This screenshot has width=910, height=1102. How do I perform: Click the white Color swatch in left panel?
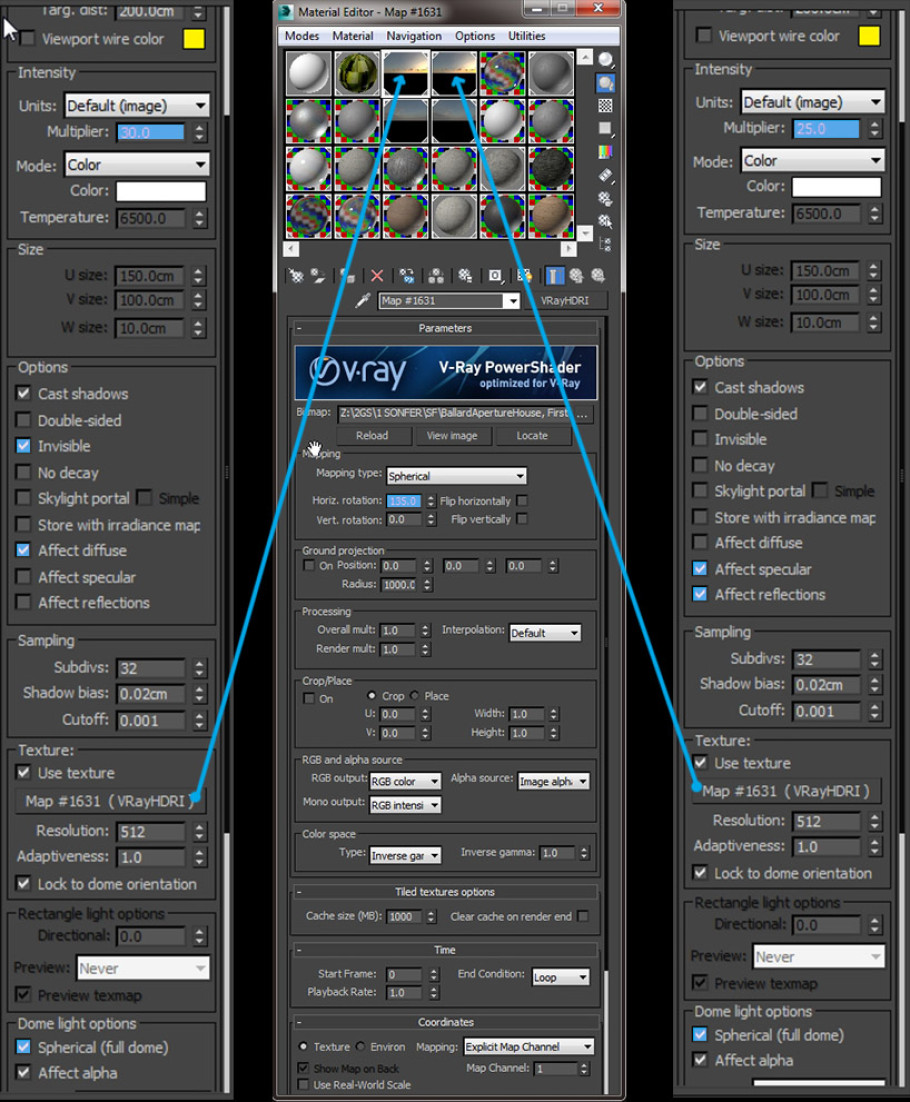(x=161, y=191)
